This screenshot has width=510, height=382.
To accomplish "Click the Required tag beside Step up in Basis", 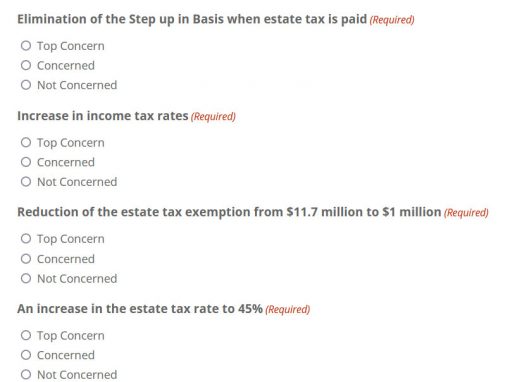I will pyautogui.click(x=392, y=20).
